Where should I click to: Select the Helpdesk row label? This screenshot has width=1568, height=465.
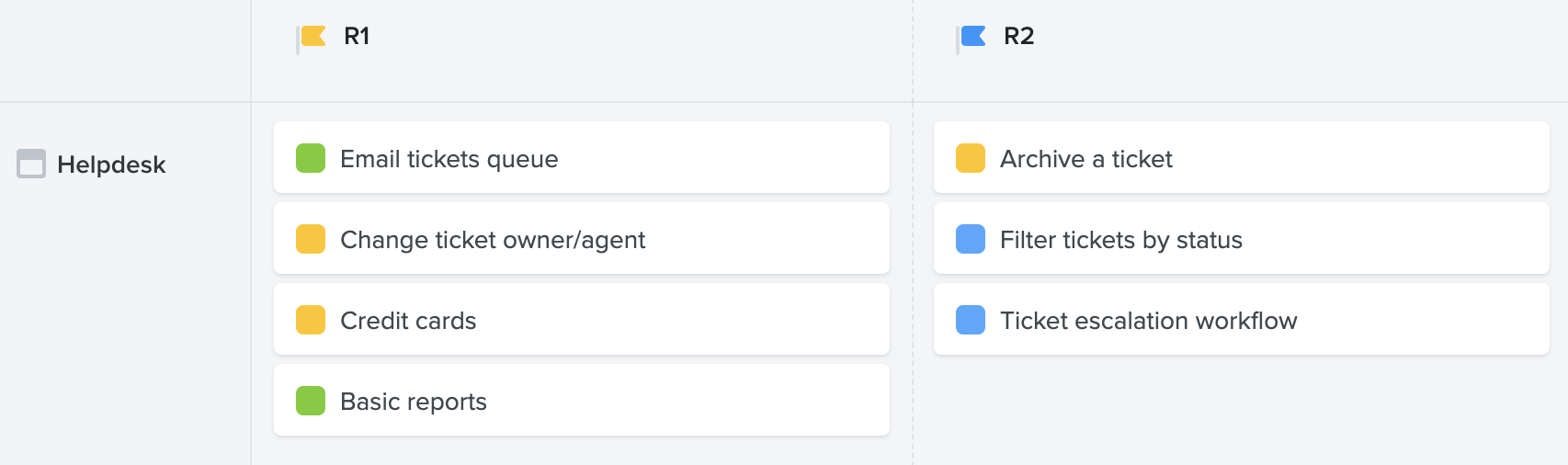(x=111, y=164)
